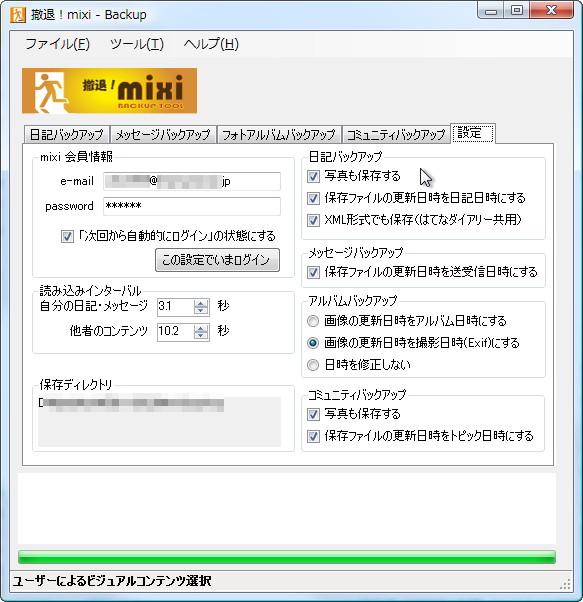The height and width of the screenshot is (602, 583).
Task: Select 画像の更新日時を撮影日時(Exif)にする radio button
Action: click(x=313, y=343)
